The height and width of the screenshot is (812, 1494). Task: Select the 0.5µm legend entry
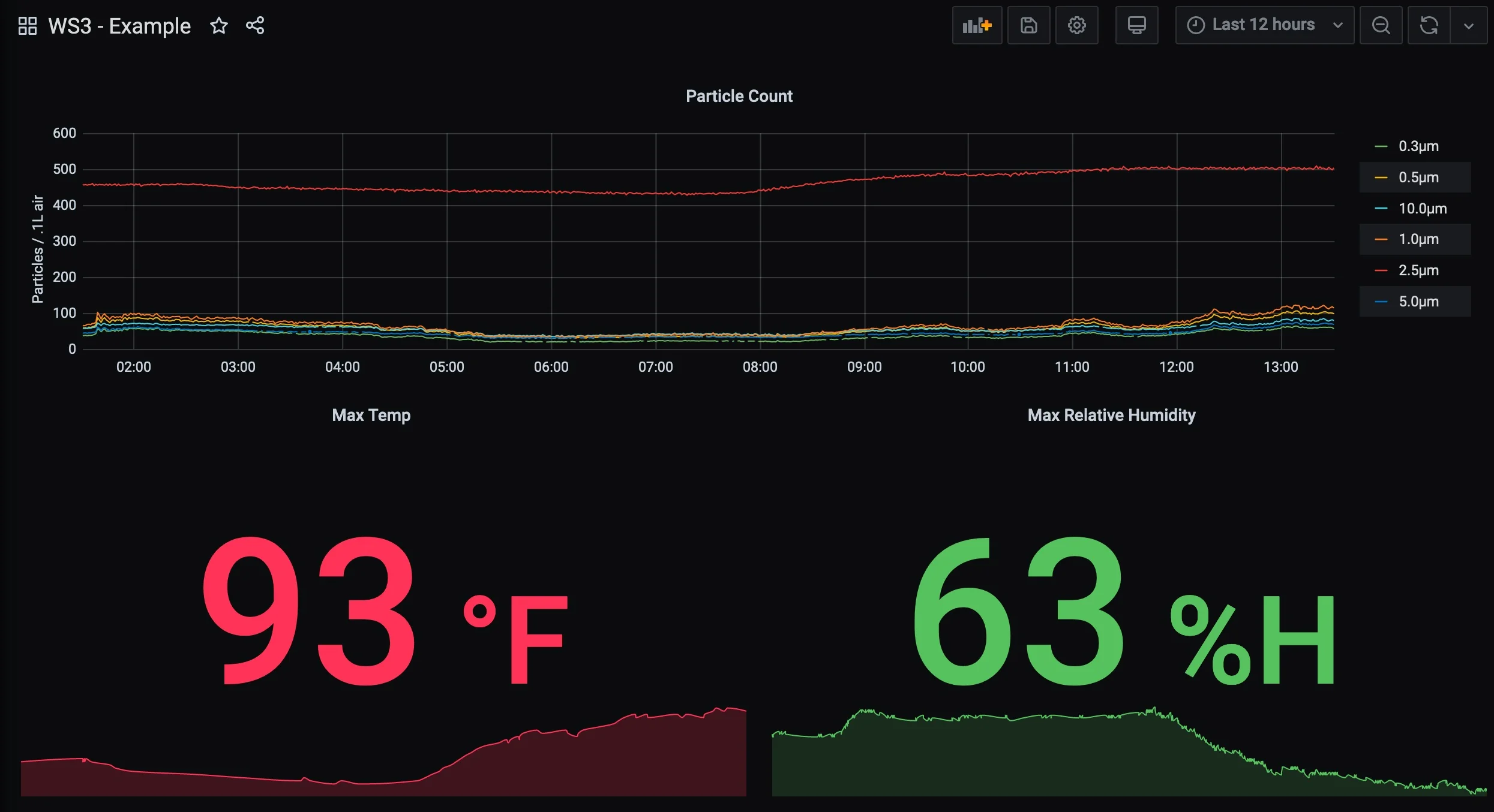1418,177
